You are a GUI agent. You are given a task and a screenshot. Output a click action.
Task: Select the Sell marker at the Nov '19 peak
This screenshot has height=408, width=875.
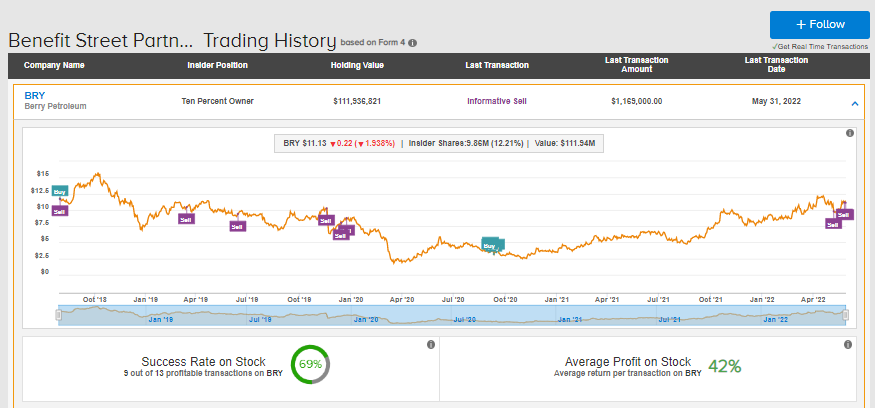click(x=325, y=220)
